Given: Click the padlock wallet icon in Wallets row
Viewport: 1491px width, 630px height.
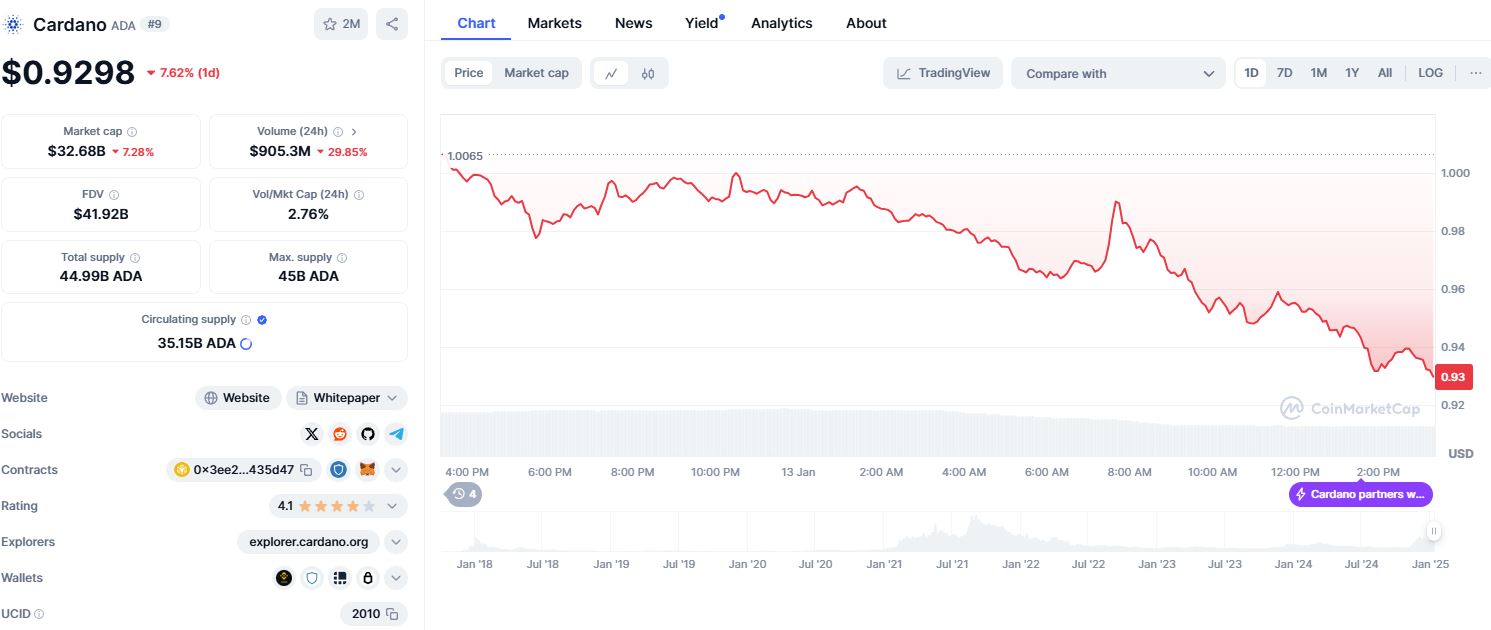Looking at the screenshot, I should [368, 578].
